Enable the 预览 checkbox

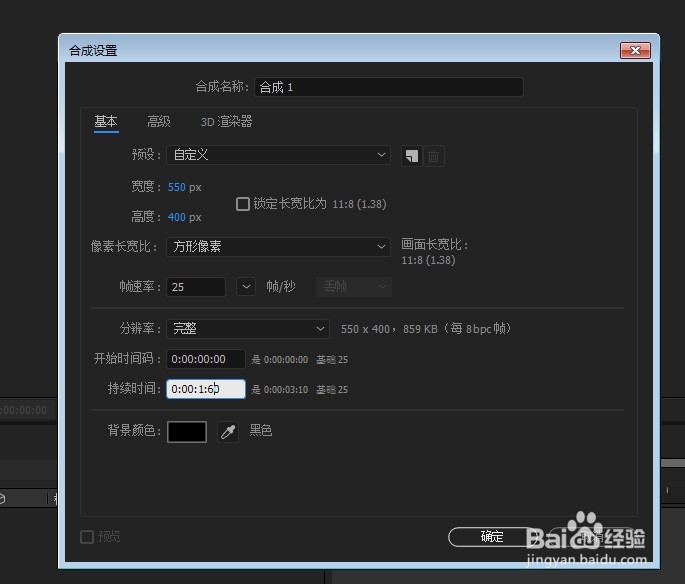87,537
